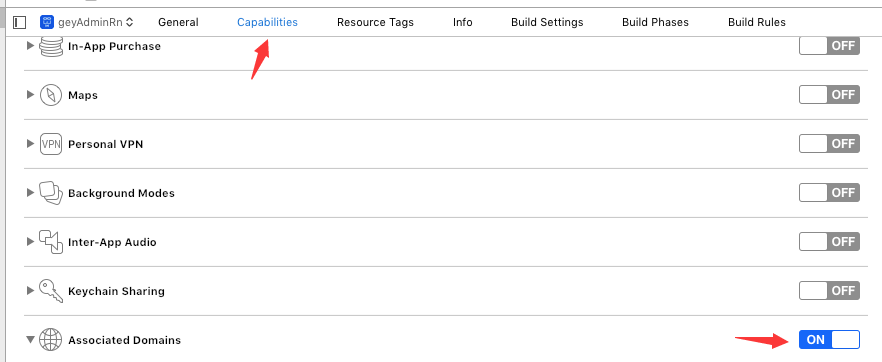
Task: Enable the Background Modes switch
Action: tap(829, 193)
